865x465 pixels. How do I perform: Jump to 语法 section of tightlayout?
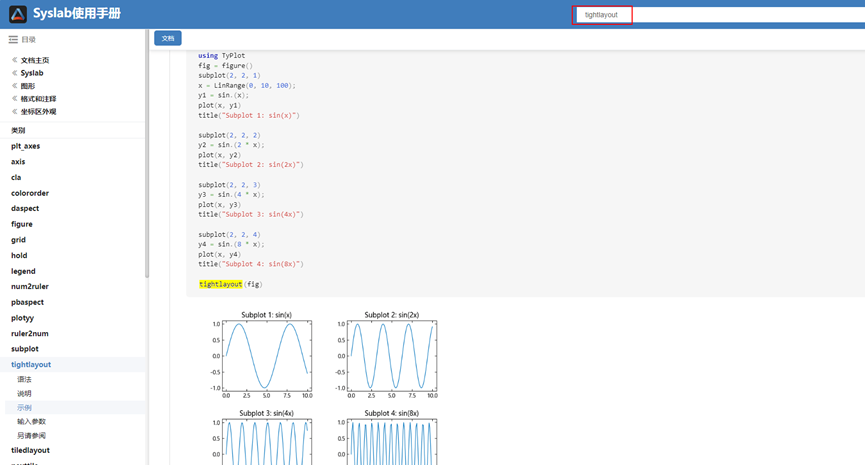tap(24, 380)
